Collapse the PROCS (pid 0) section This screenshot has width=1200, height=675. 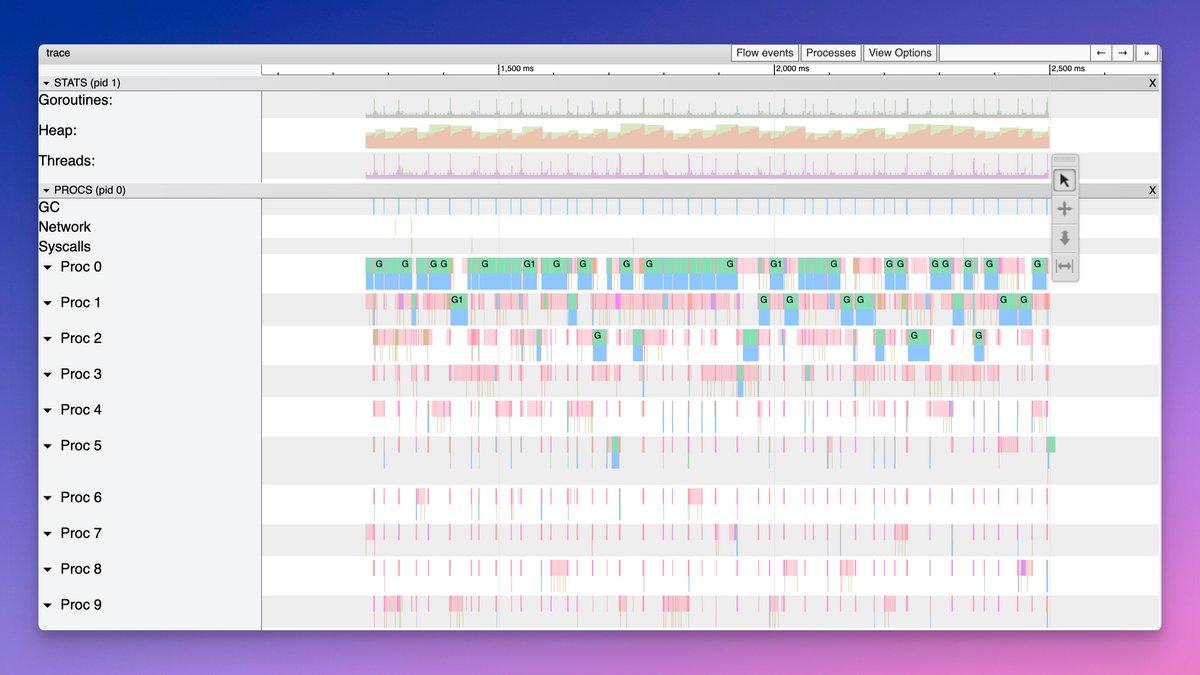[44, 189]
